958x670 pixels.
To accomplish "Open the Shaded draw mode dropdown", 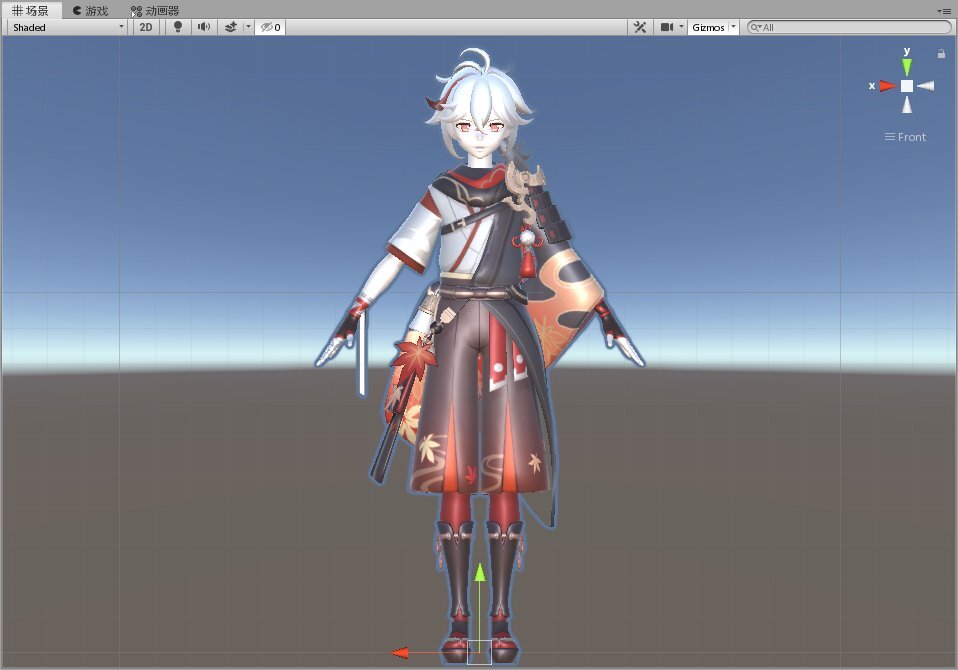I will point(67,27).
